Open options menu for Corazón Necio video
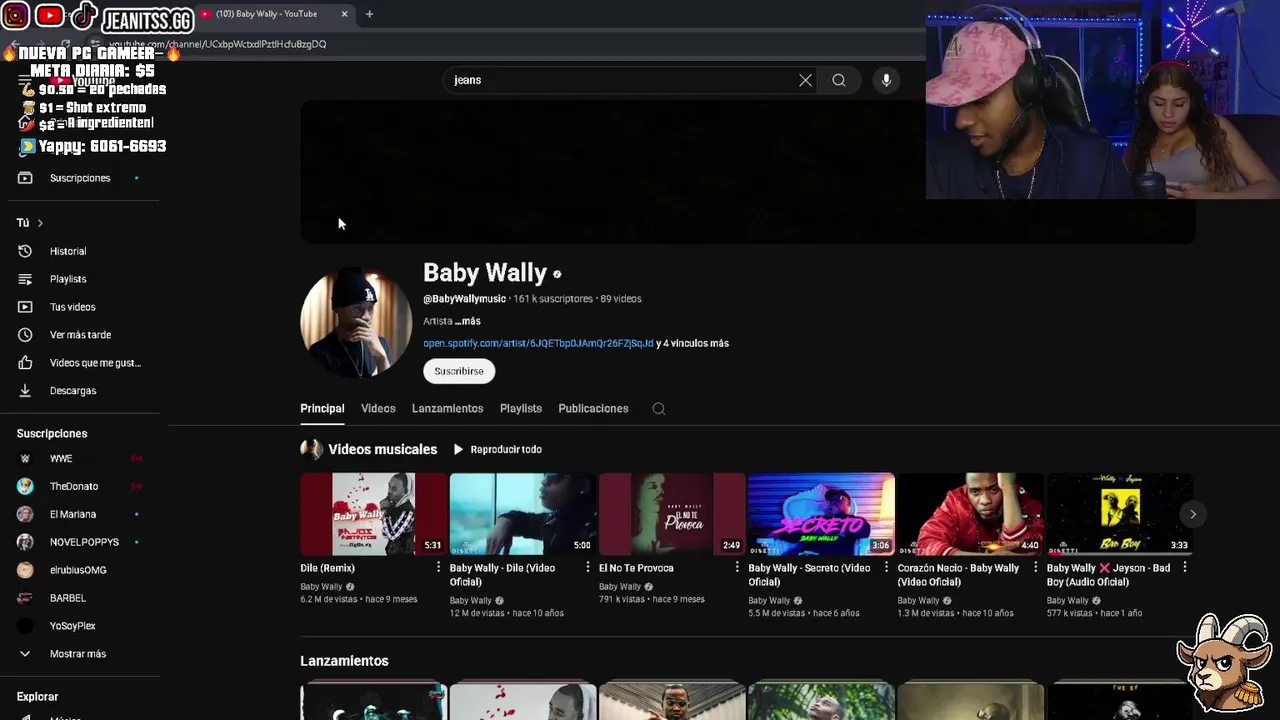The height and width of the screenshot is (720, 1280). 1035,567
